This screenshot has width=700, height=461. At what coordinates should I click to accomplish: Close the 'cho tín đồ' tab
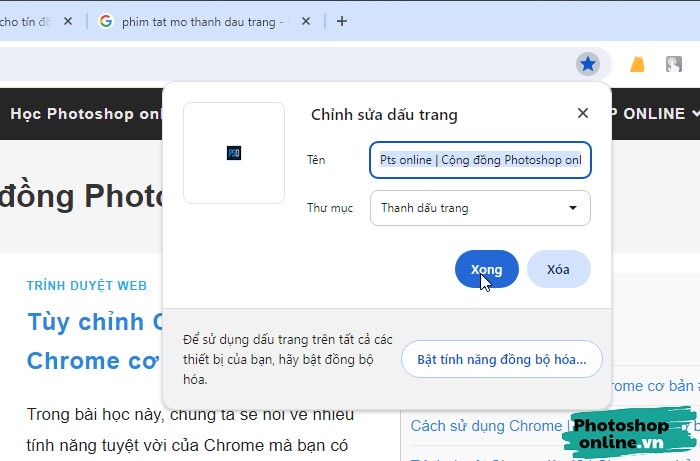pos(68,21)
